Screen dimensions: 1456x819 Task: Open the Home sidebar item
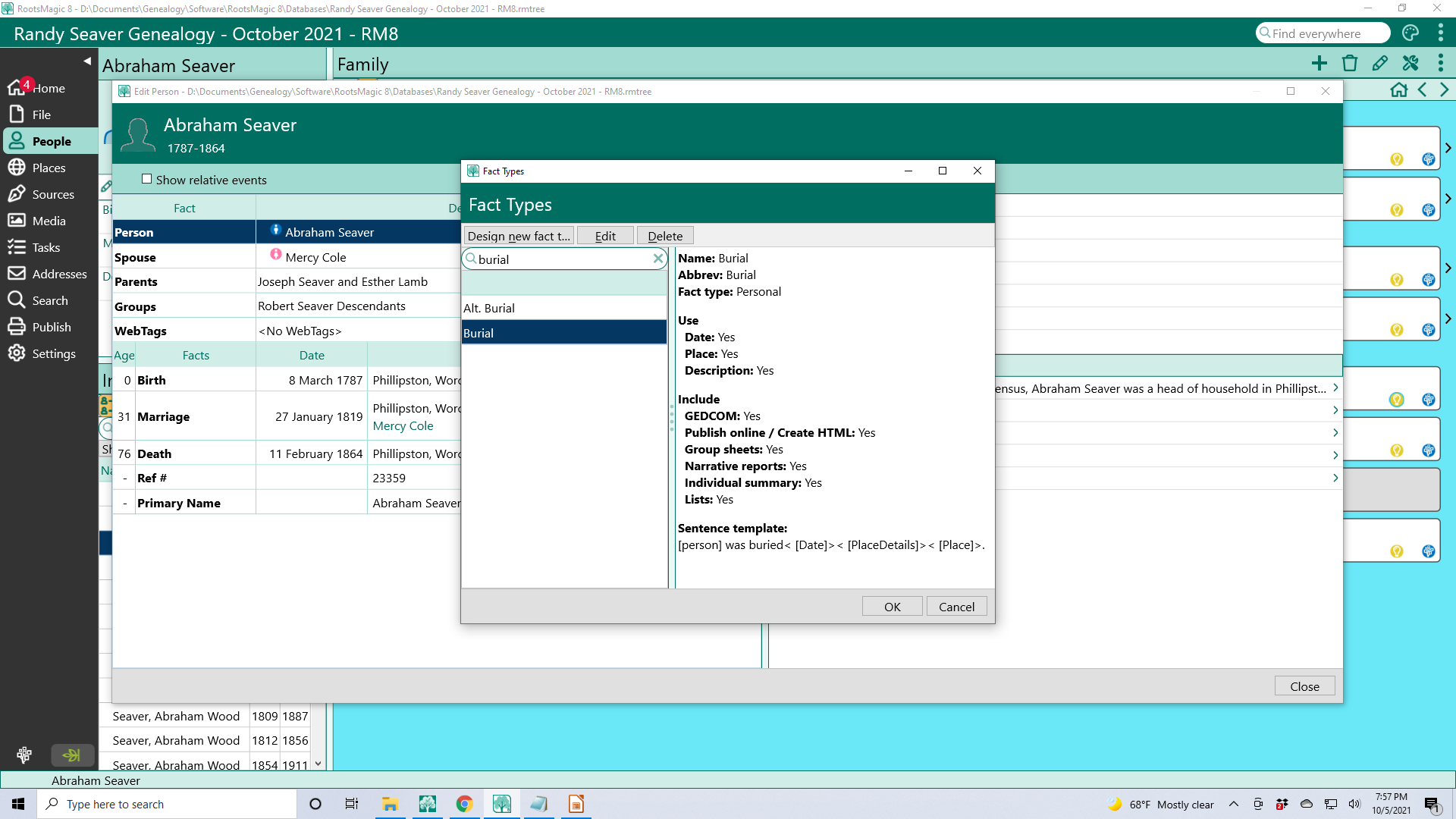pyautogui.click(x=49, y=88)
